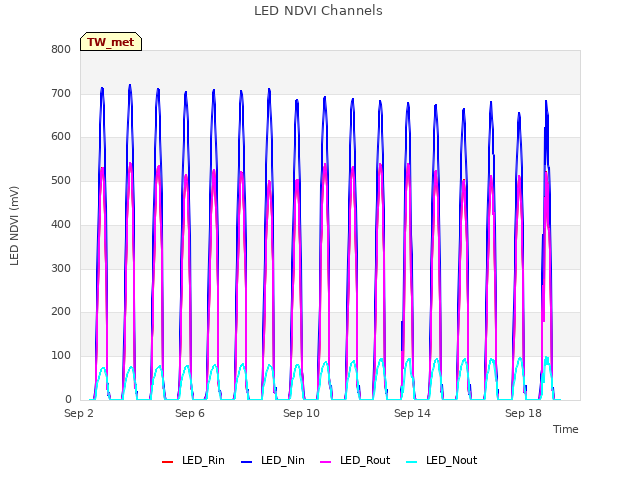
Task: Click the red LED_Rin legend swatch
Action: click(167, 462)
